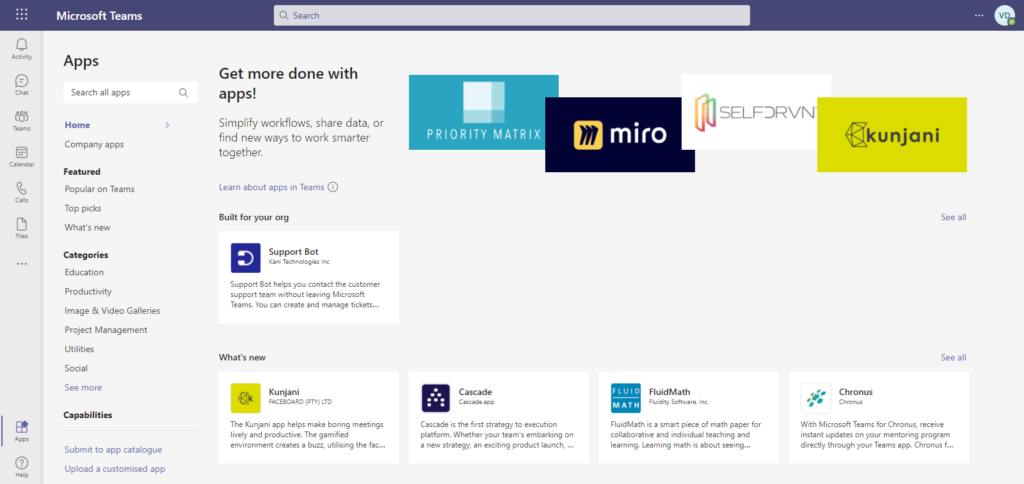Open Popular on Teams
1024x484 pixels.
coord(99,189)
